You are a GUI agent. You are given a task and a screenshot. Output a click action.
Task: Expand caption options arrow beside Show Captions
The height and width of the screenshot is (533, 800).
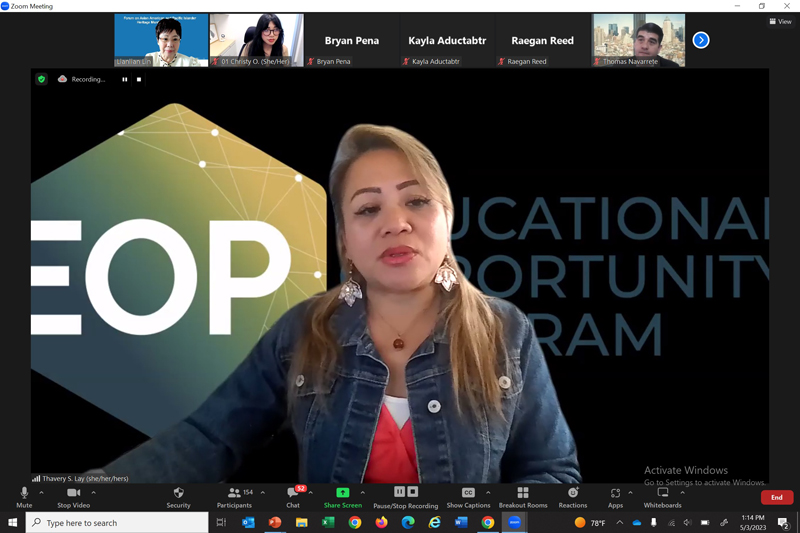click(488, 493)
